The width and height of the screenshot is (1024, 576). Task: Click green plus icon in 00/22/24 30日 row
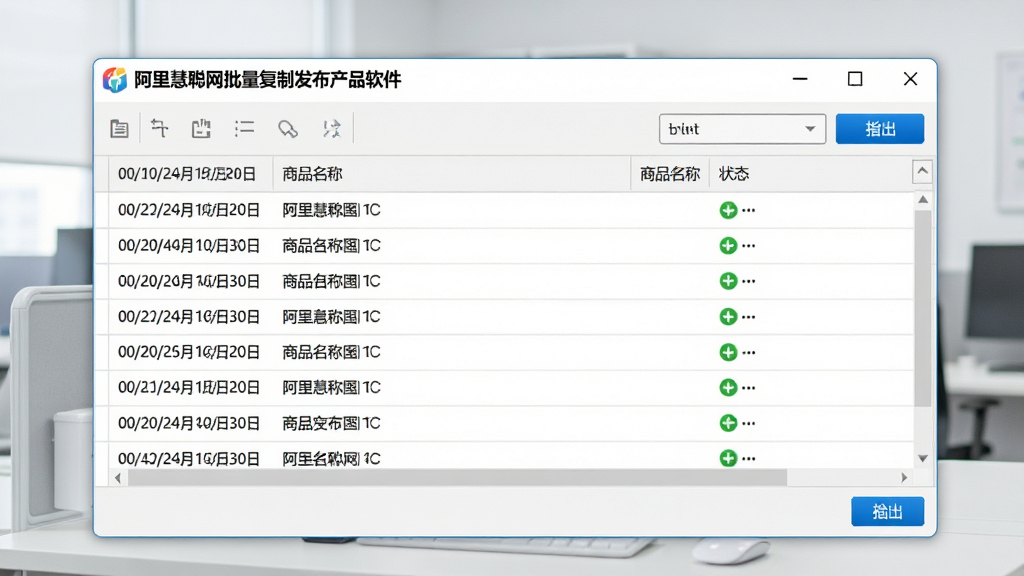728,317
